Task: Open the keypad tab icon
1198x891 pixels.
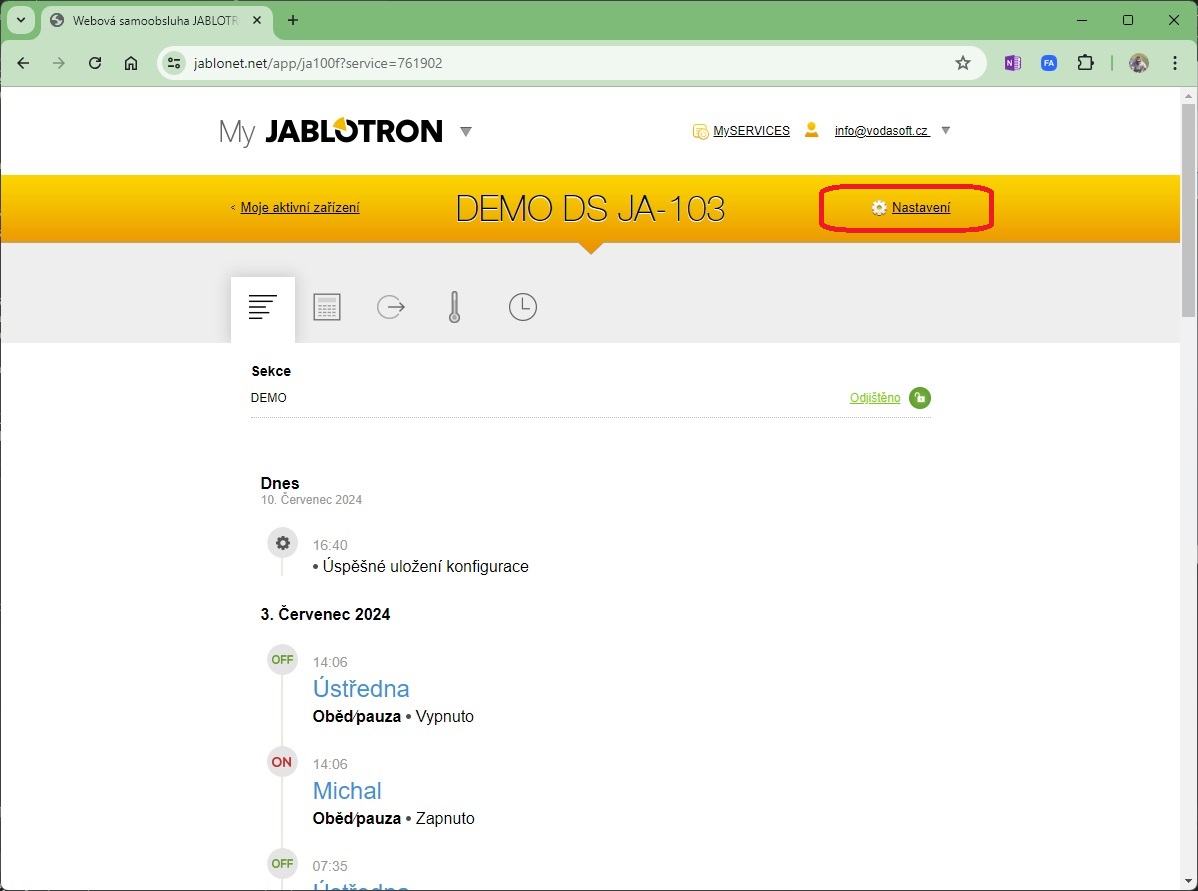Action: (x=327, y=308)
